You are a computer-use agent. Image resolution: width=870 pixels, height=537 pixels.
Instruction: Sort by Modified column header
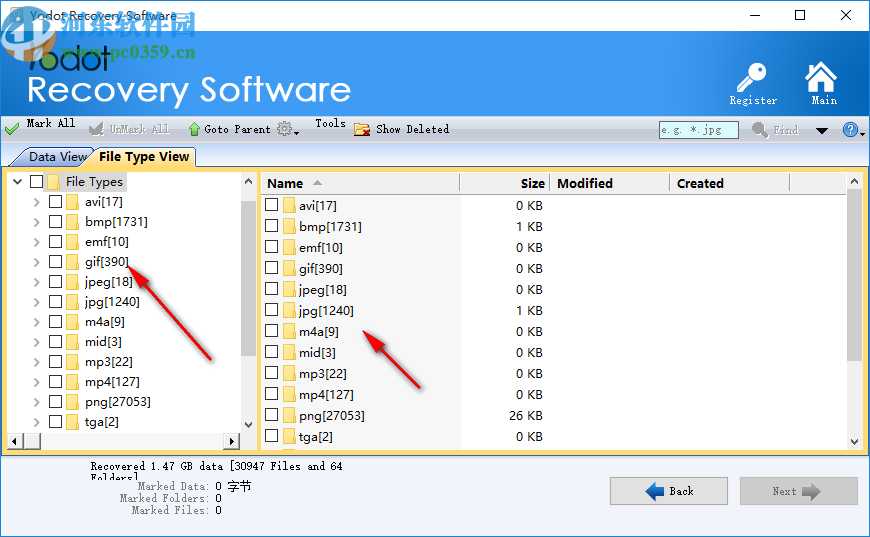point(609,183)
